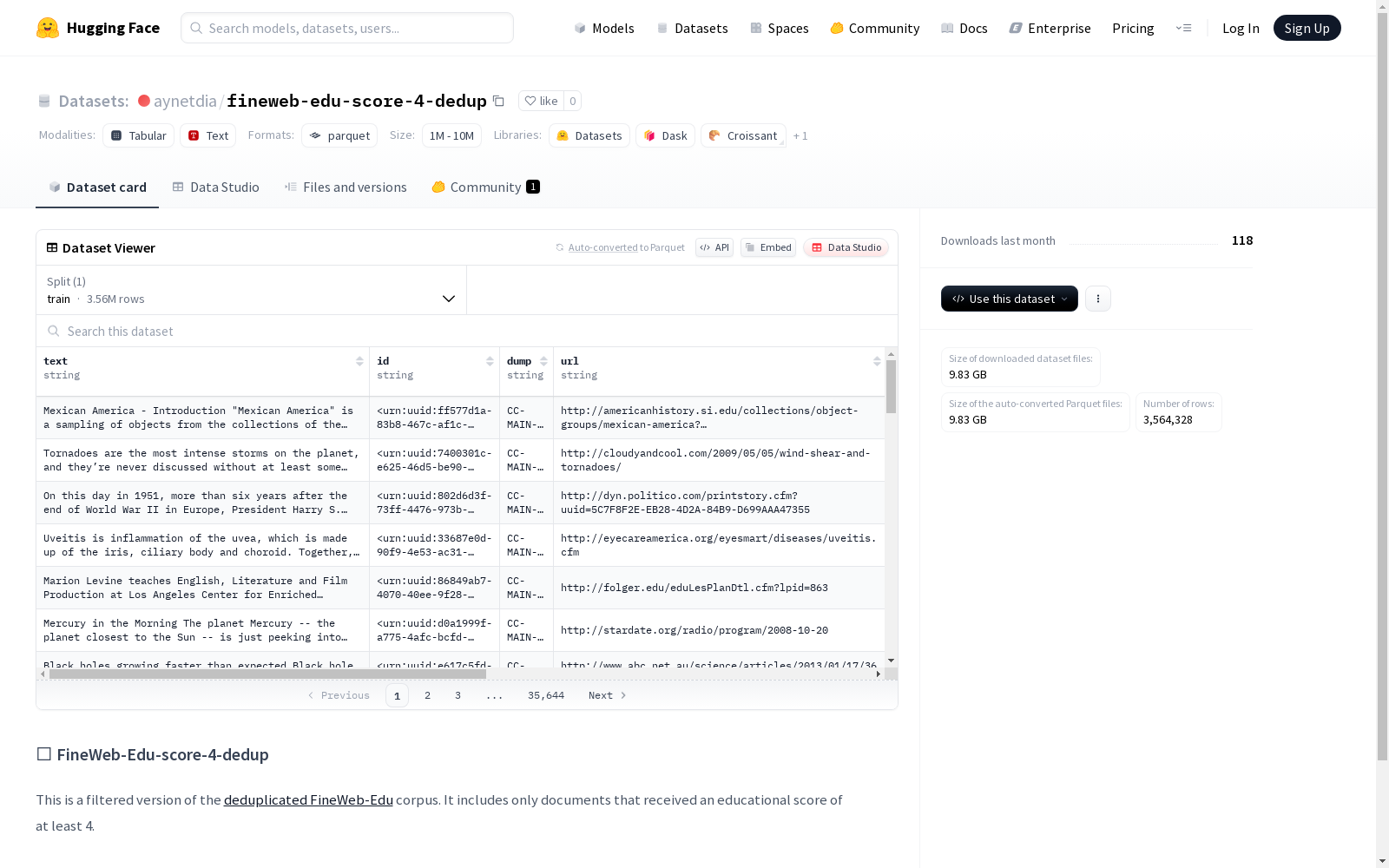
Task: Select the Tabular modality tag
Action: coord(139,135)
